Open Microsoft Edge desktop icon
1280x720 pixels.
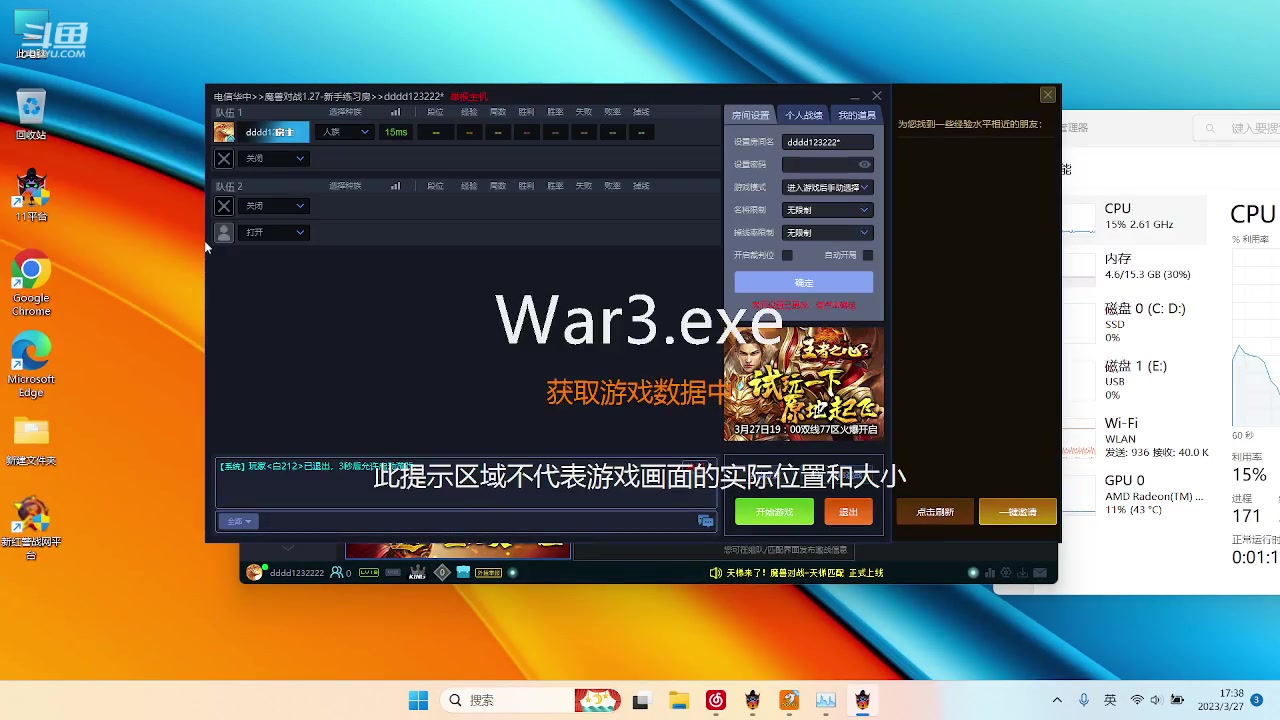pos(31,365)
